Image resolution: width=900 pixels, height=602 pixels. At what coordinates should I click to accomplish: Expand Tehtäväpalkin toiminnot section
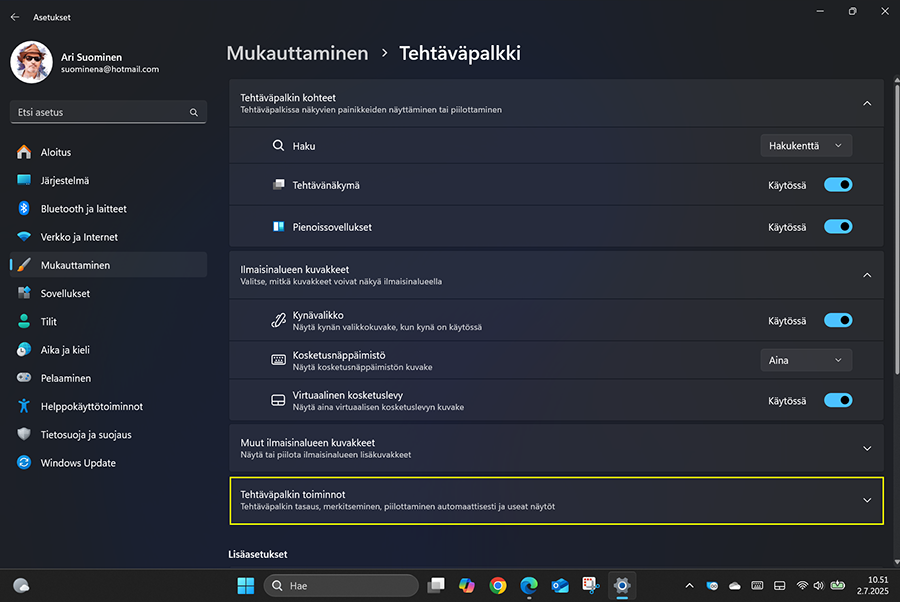[x=556, y=500]
